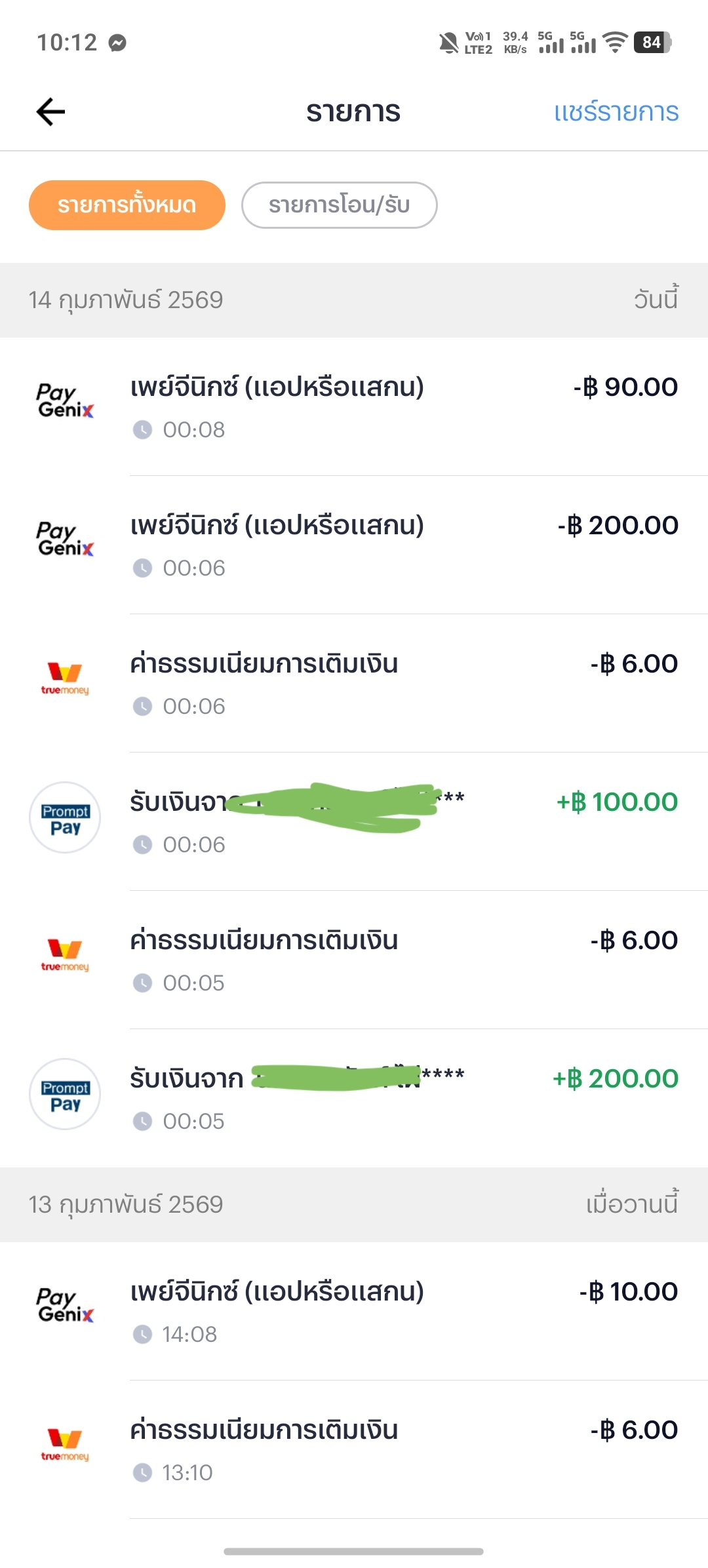Viewport: 708px width, 1568px height.
Task: Tap TrueMoney logo on the 13:10 fee entry
Action: 65,1444
